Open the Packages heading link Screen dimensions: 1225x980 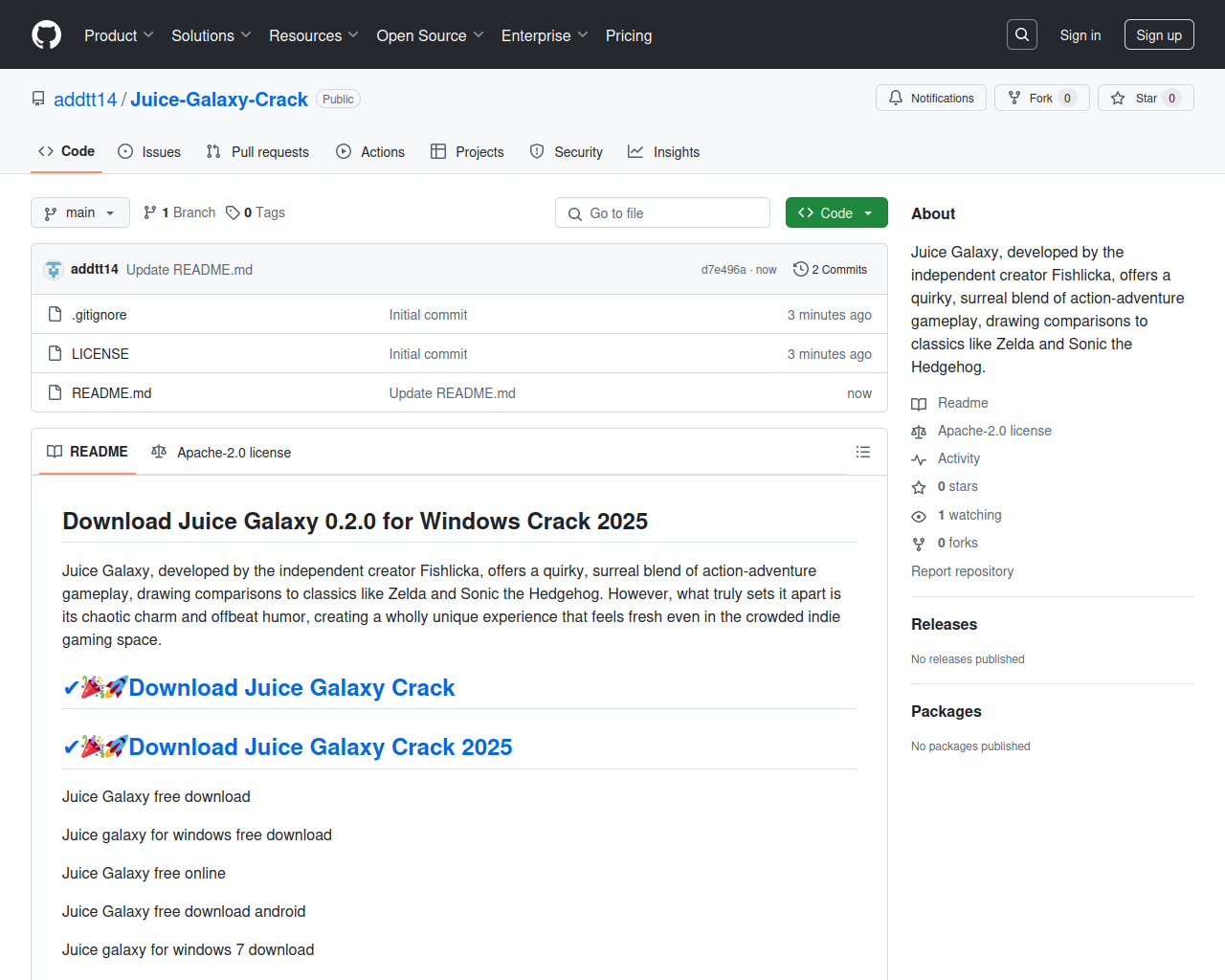tap(946, 711)
